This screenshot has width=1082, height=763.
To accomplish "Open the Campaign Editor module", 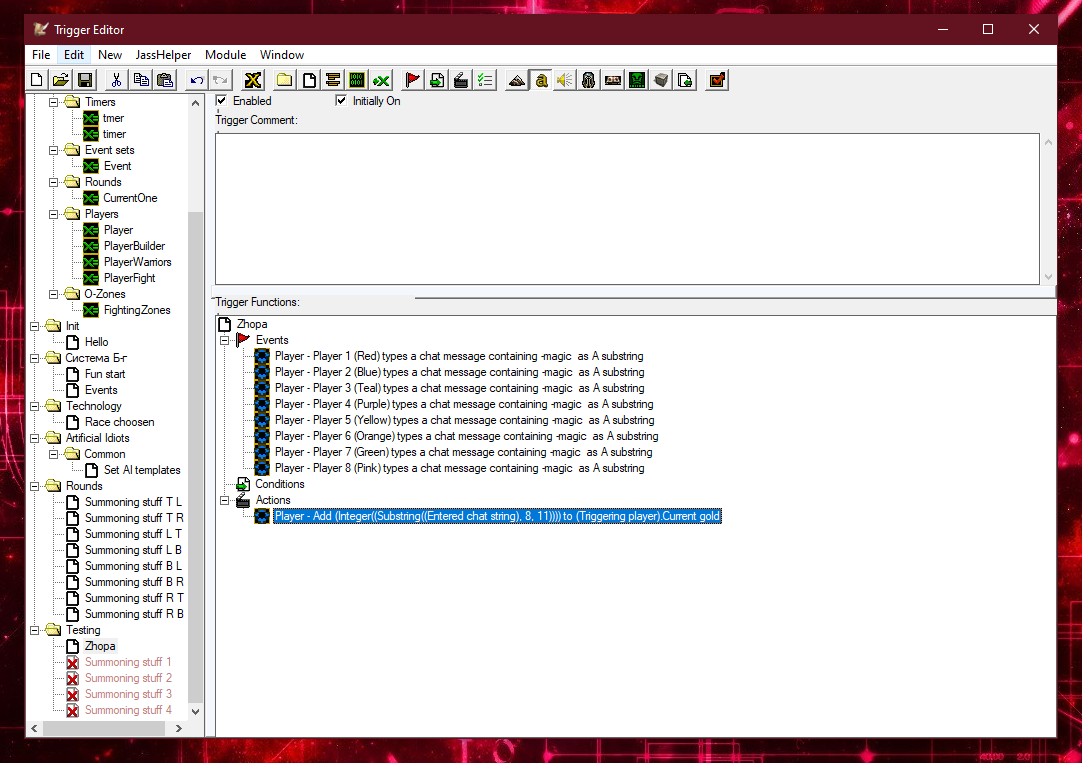I will click(613, 80).
